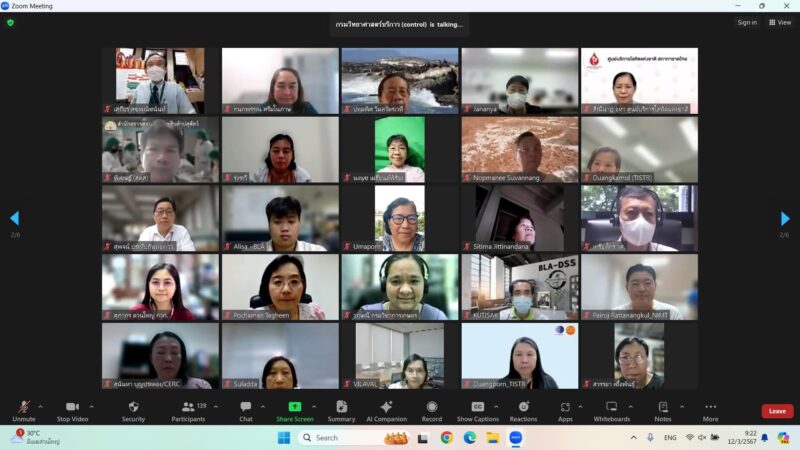Open the tray microphone indicator
The image size is (800, 450).
tap(650, 438)
